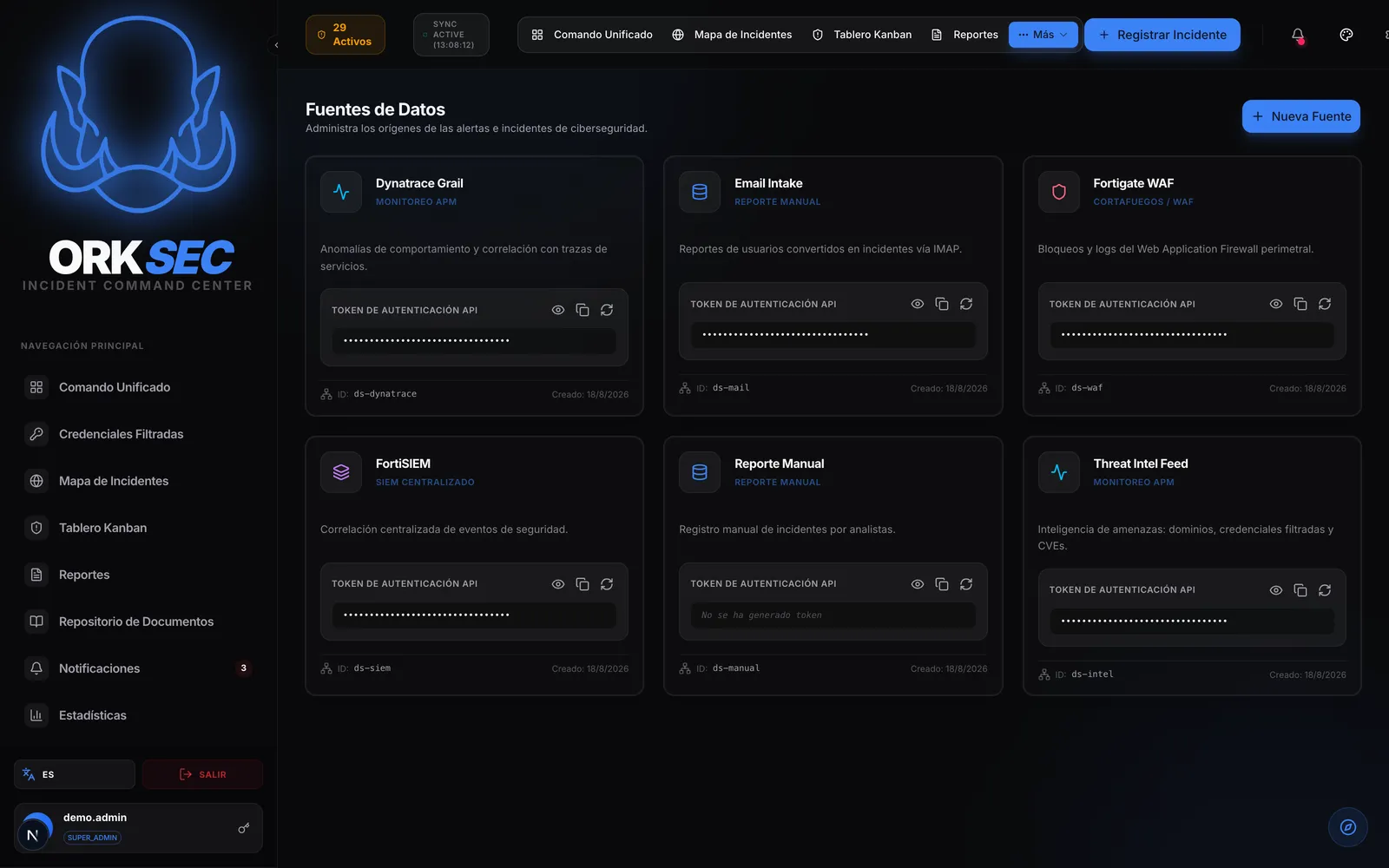This screenshot has width=1389, height=868.
Task: Click the Reporte Manual empty token field
Action: click(x=833, y=615)
